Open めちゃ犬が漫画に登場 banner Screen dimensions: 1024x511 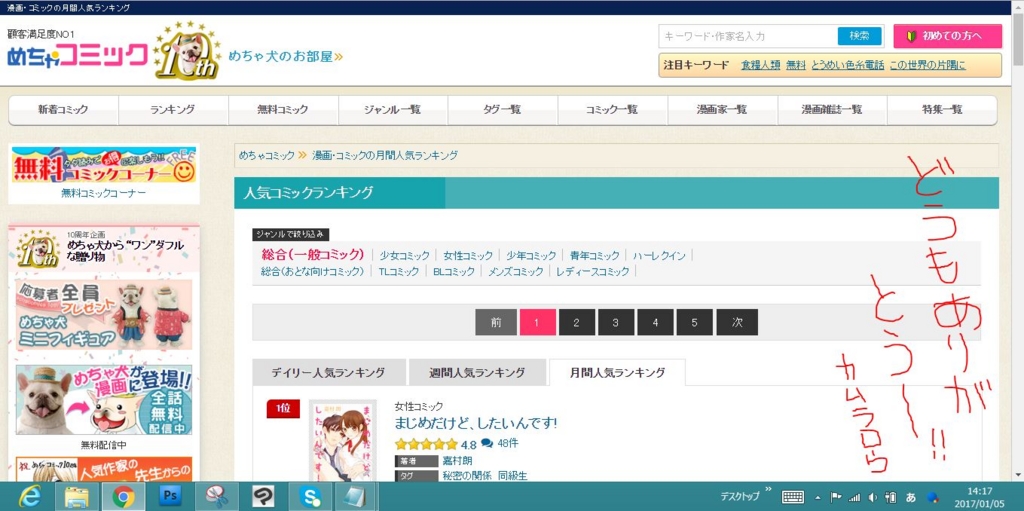pyautogui.click(x=104, y=400)
